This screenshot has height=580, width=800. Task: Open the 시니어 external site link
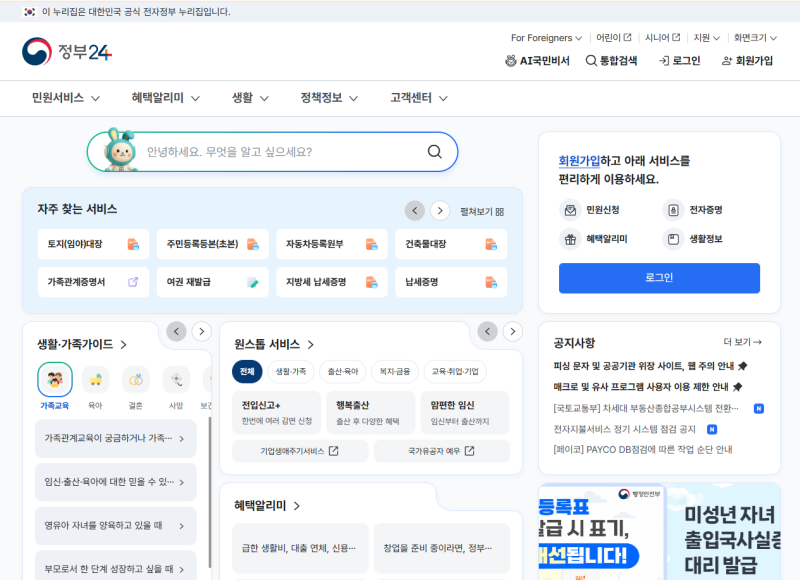662,38
